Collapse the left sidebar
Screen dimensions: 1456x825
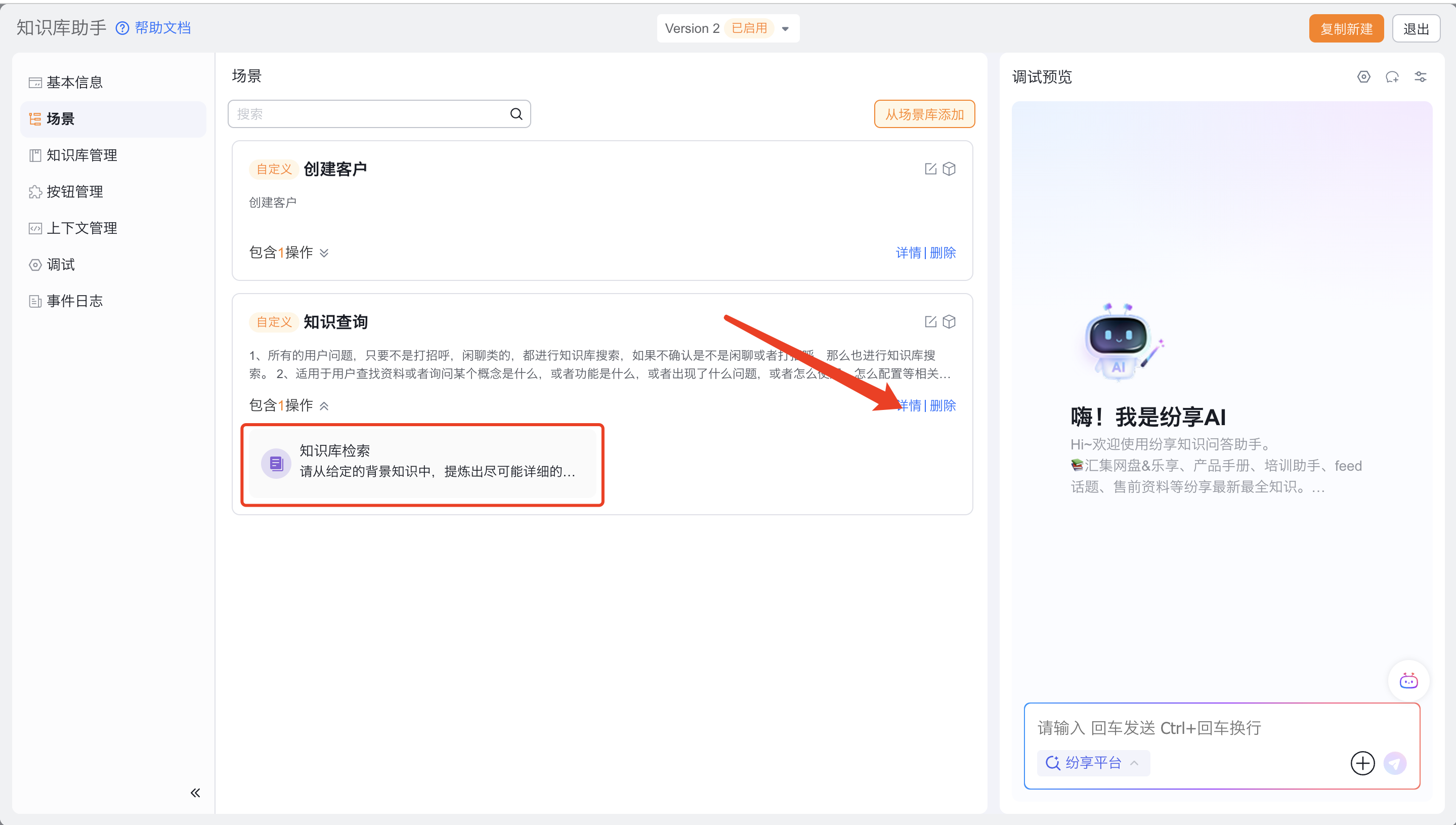click(x=195, y=793)
